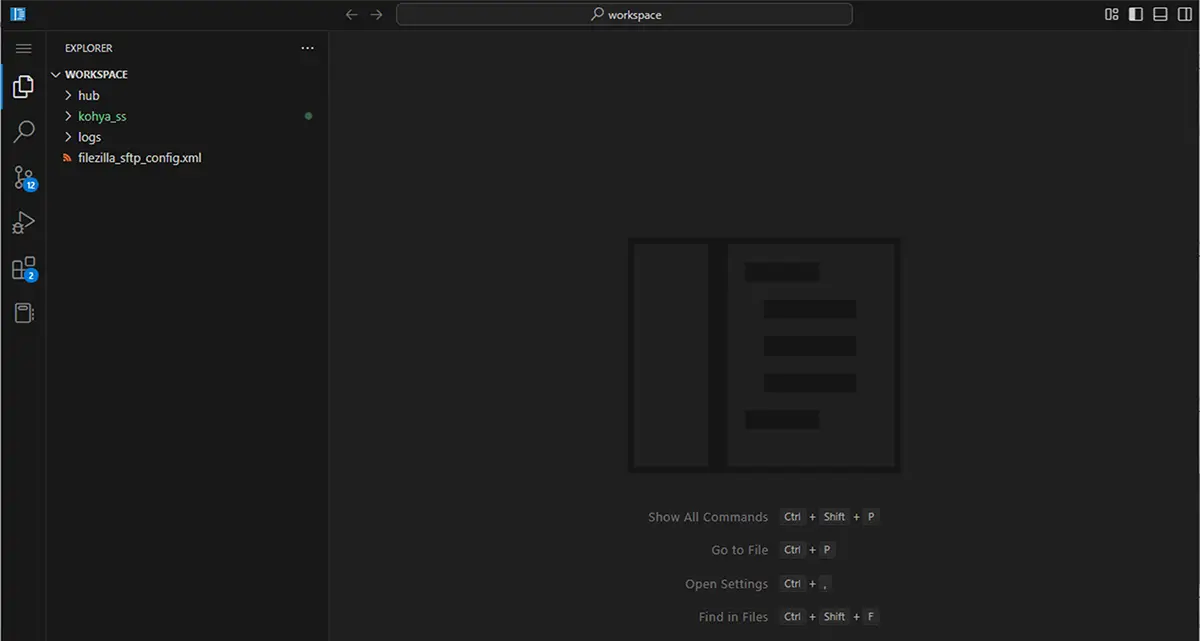Click the workspace search command box

[x=624, y=14]
